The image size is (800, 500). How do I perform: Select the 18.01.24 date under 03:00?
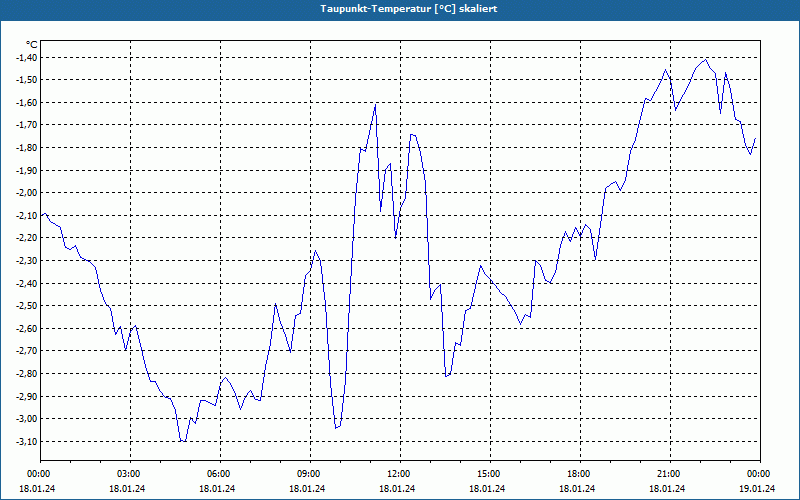127,488
